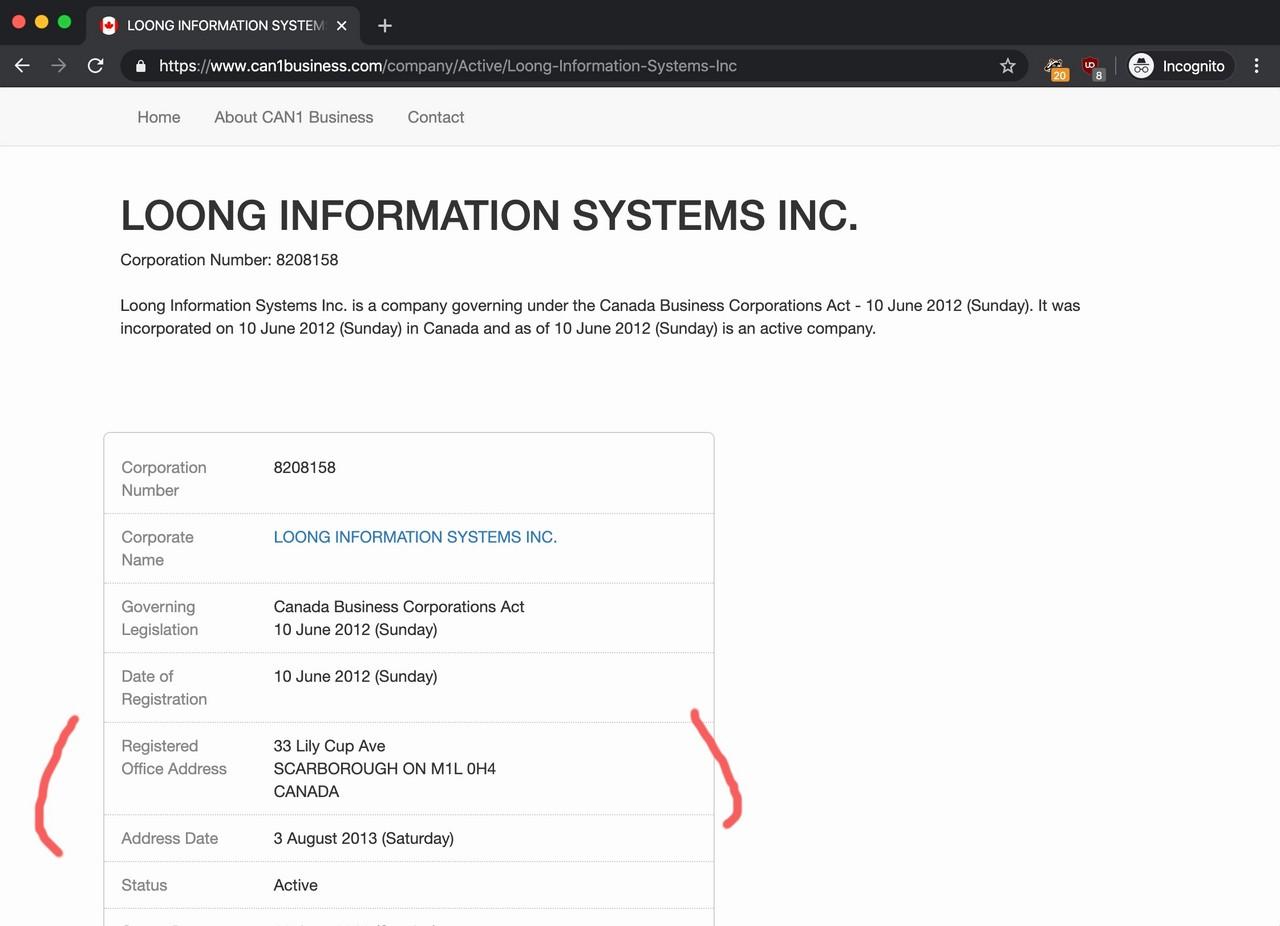Click the lock icon in the address bar
The image size is (1280, 926).
pyautogui.click(x=140, y=66)
